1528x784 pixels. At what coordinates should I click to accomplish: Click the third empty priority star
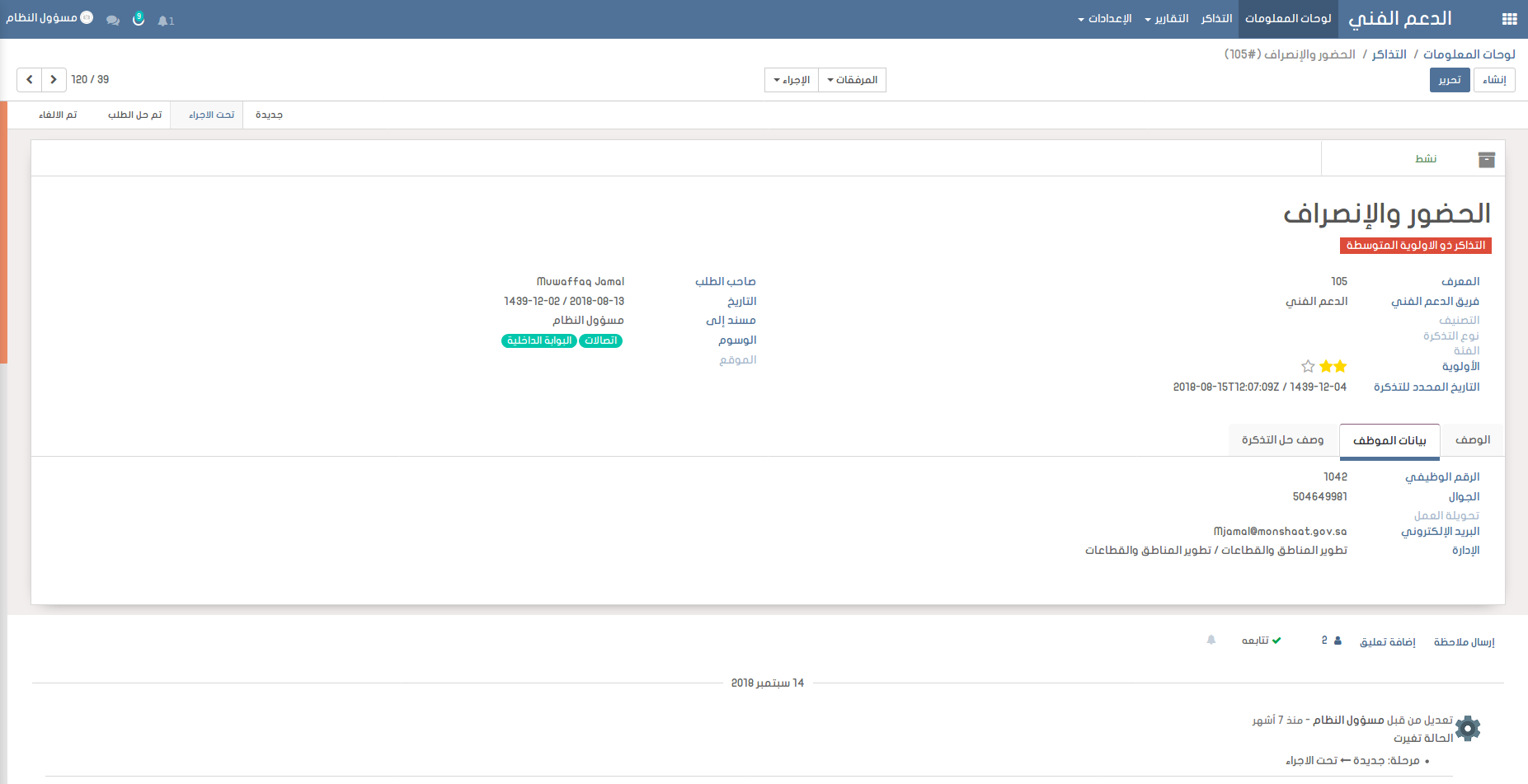pyautogui.click(x=1308, y=366)
